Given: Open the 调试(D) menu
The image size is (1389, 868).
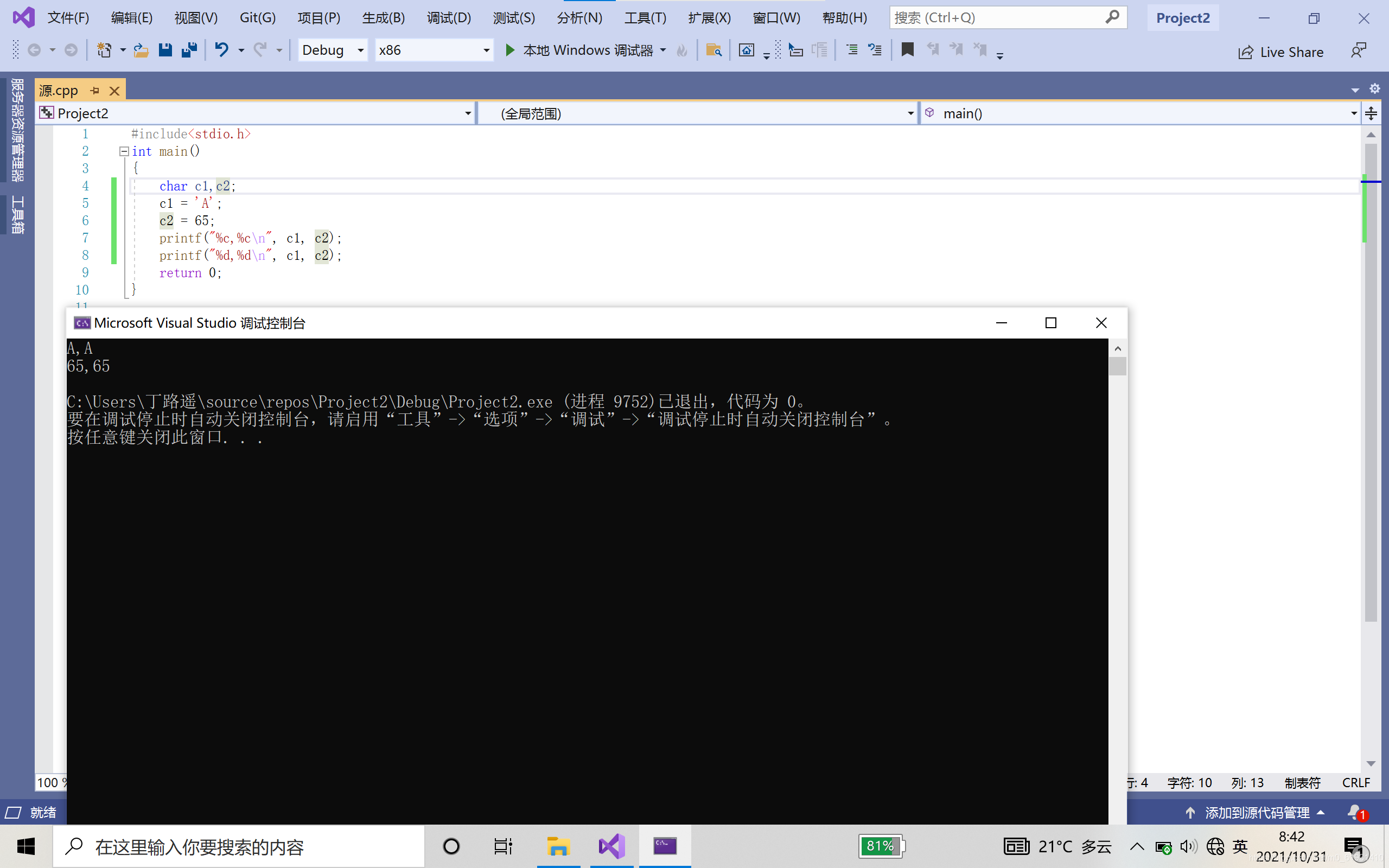Looking at the screenshot, I should pos(449,18).
